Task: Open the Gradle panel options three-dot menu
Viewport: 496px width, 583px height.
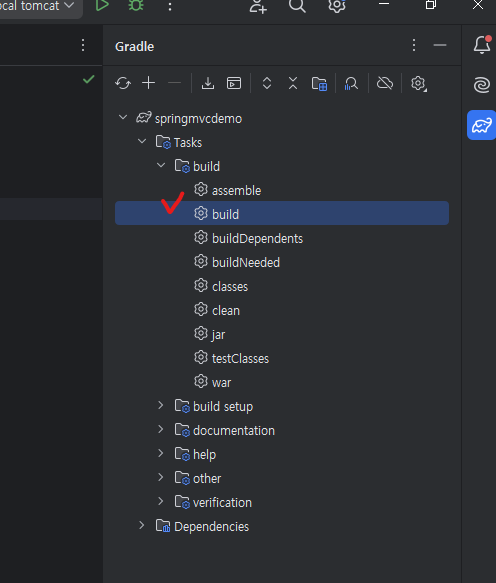Action: tap(414, 45)
